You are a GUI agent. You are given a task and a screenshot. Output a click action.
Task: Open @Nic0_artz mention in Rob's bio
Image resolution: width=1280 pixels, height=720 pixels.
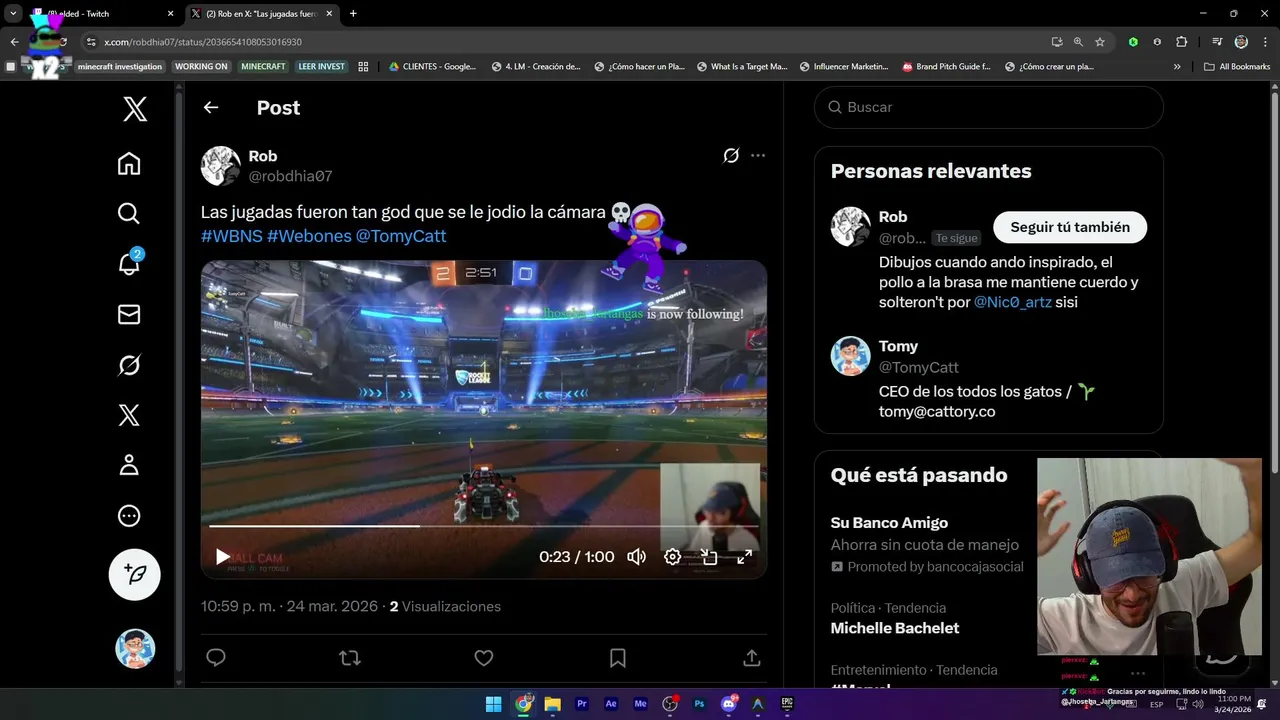[x=1012, y=302]
